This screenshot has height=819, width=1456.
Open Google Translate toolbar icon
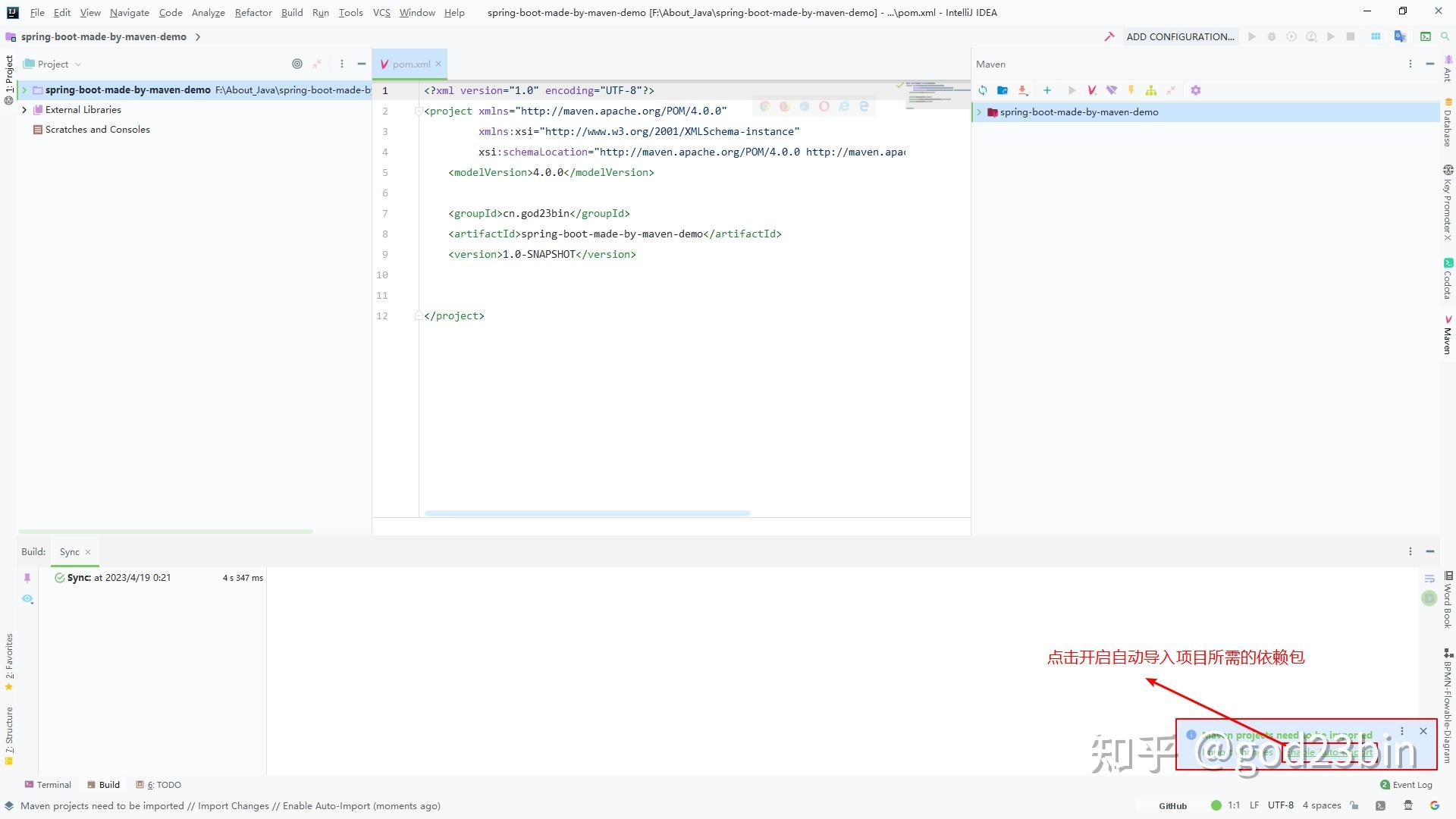click(x=1400, y=36)
